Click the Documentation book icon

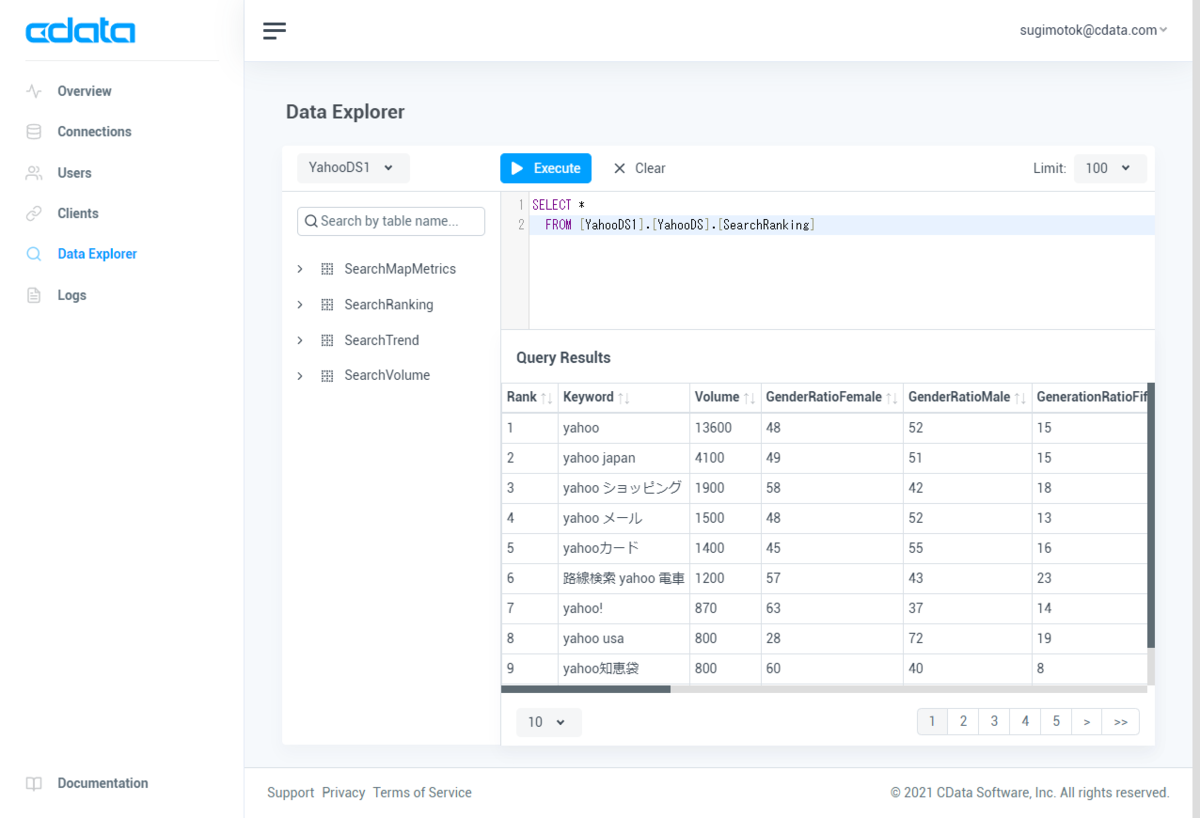click(x=34, y=783)
